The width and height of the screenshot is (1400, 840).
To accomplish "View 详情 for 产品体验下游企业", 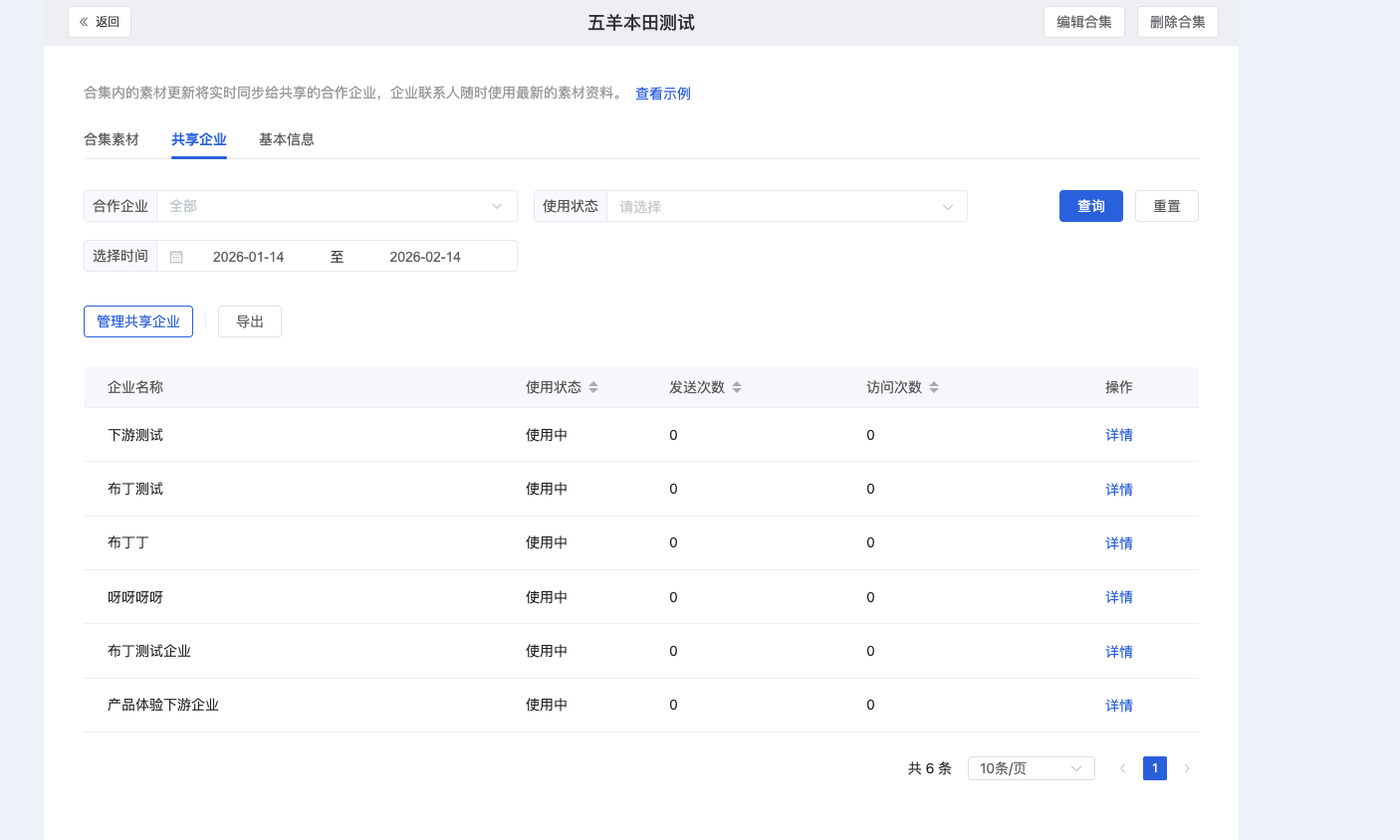I will [1119, 706].
